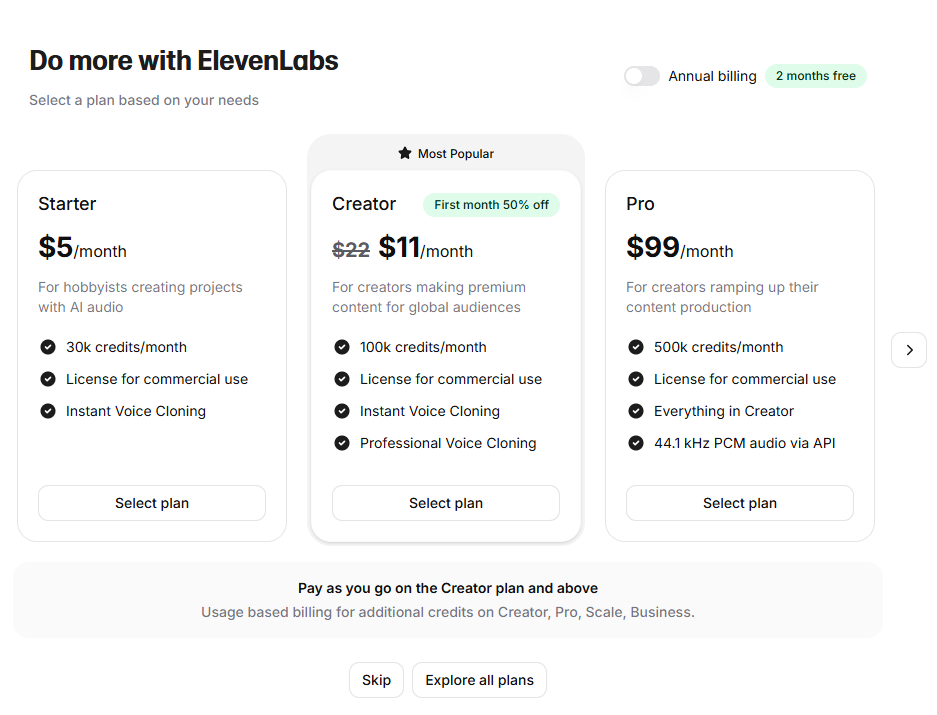Image resolution: width=937 pixels, height=715 pixels.
Task: Select the Starter plan button
Action: pos(152,503)
